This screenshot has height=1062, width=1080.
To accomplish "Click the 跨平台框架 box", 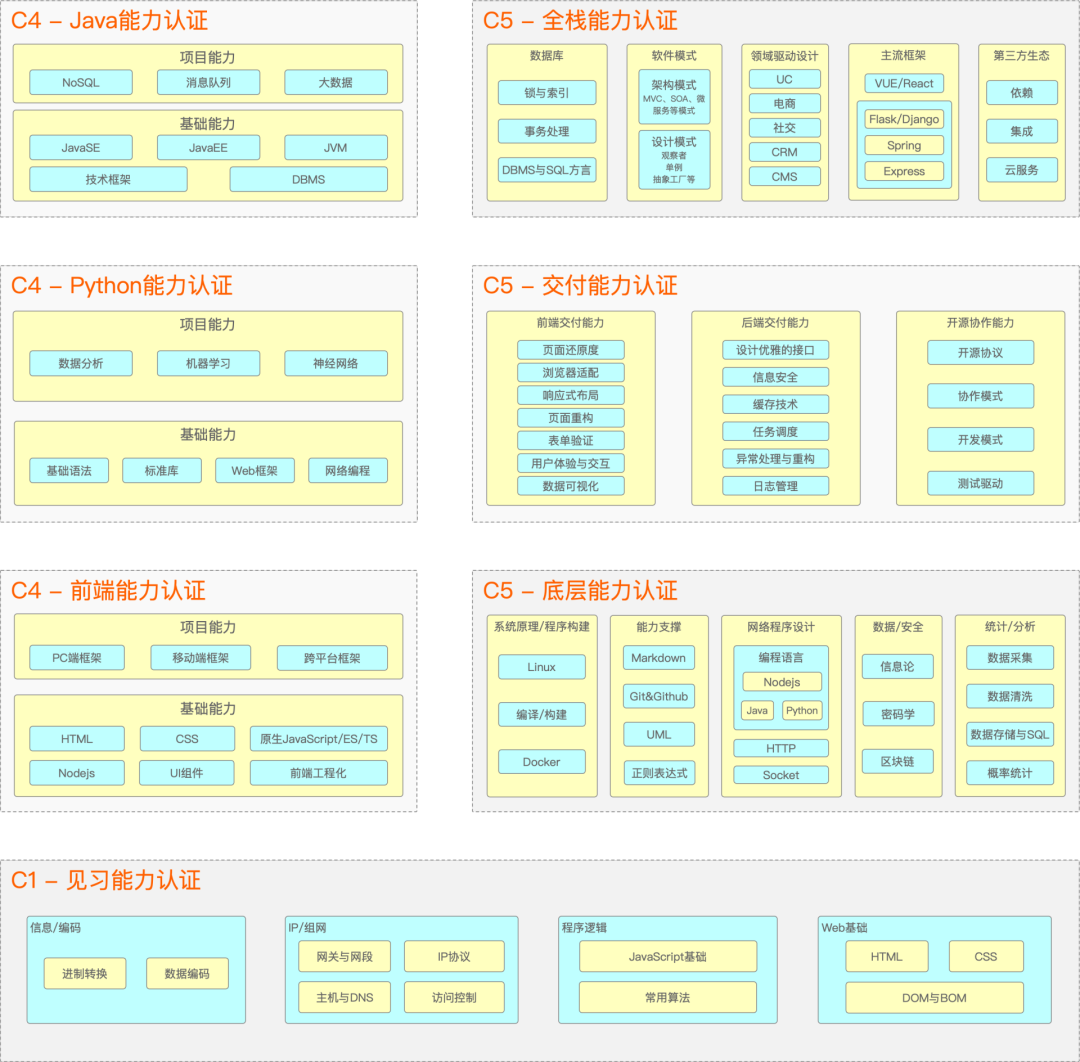I will [x=332, y=658].
